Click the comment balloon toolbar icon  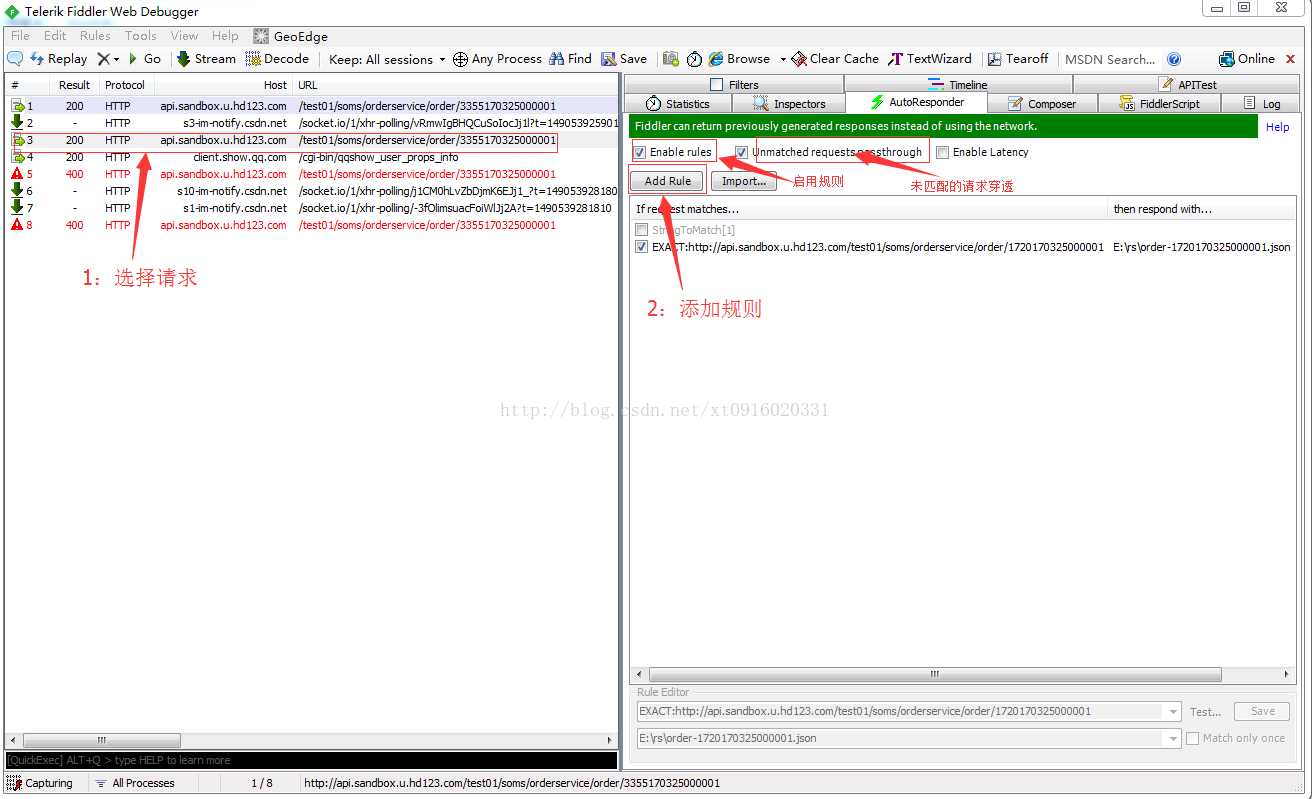(x=15, y=59)
